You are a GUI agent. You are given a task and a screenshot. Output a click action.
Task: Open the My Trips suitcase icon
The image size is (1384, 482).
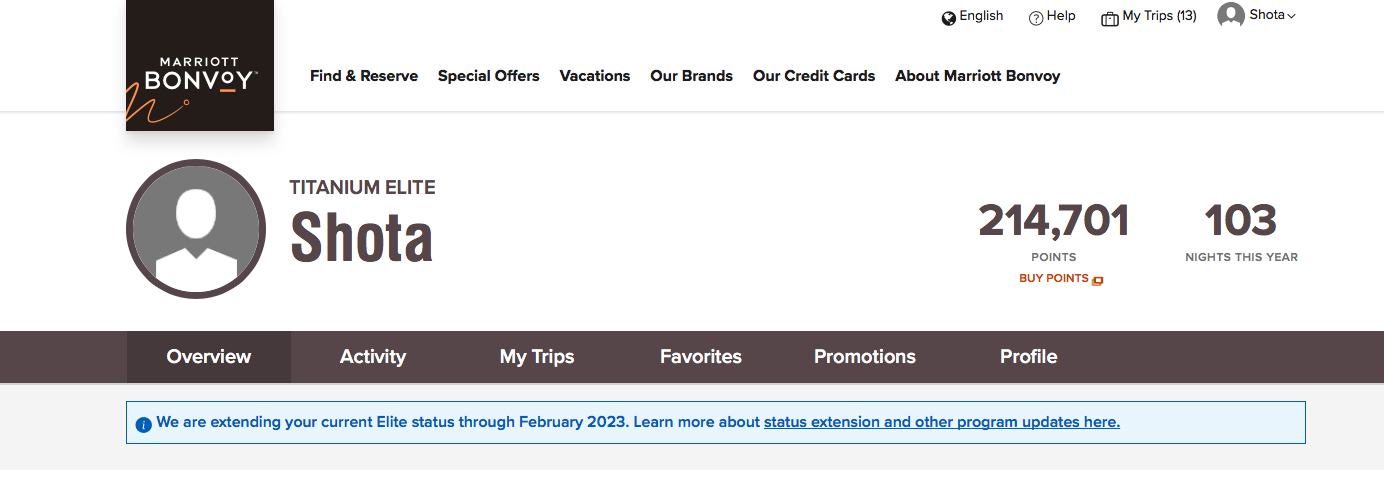(x=1110, y=18)
